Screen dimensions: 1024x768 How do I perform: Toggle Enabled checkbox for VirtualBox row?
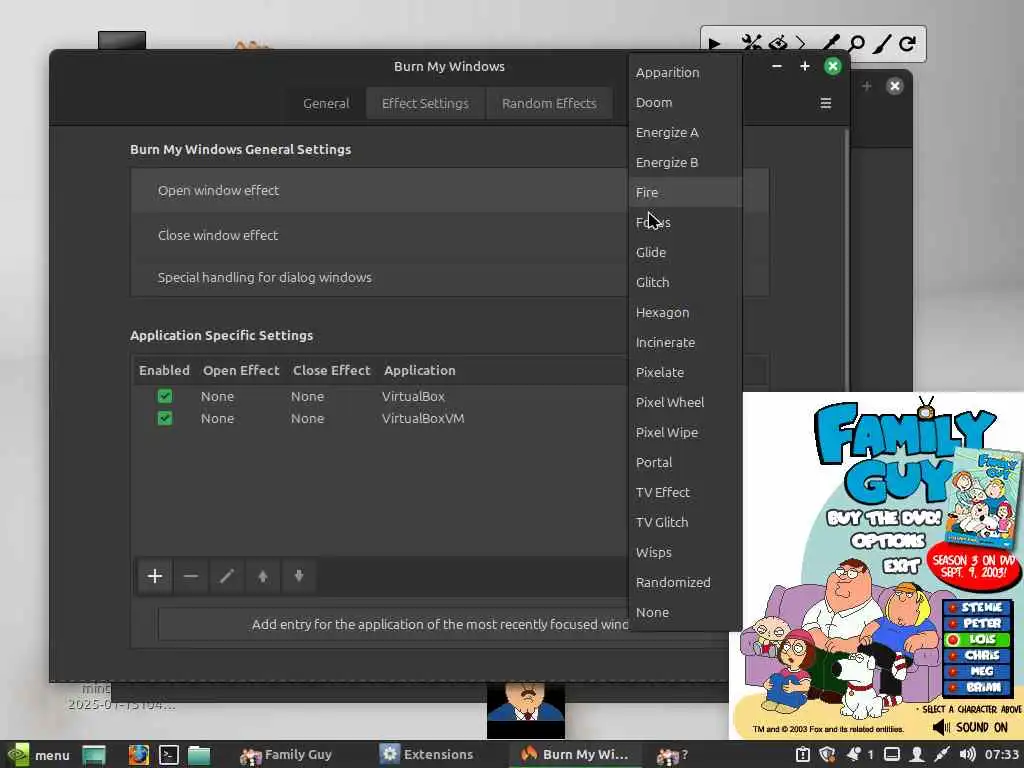[165, 396]
